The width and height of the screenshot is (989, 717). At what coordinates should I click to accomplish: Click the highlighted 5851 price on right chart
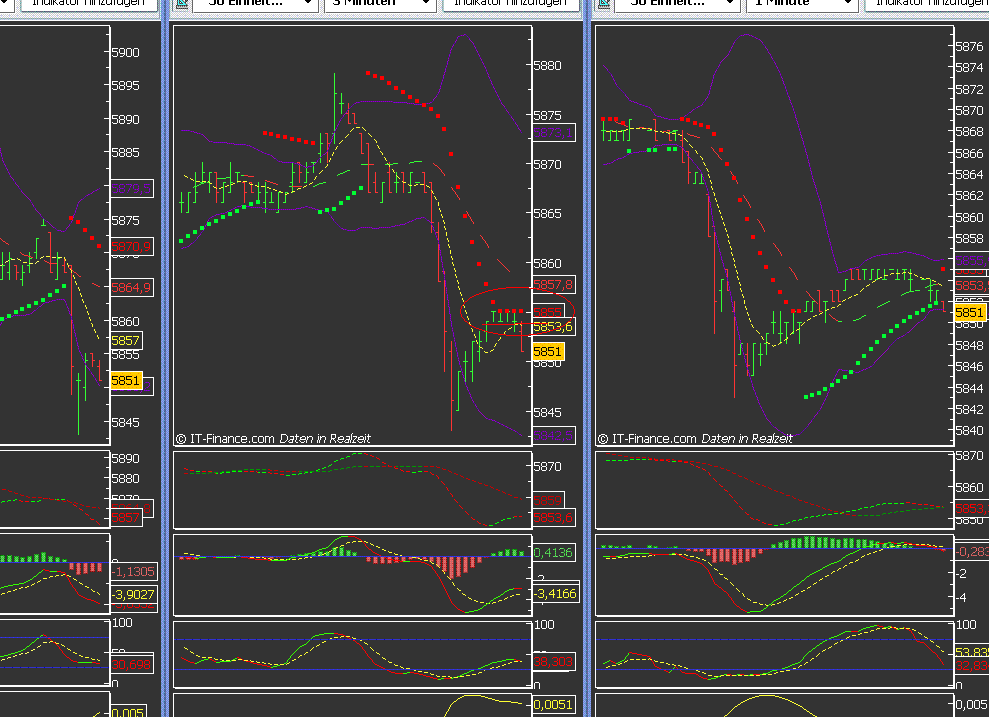tap(969, 312)
